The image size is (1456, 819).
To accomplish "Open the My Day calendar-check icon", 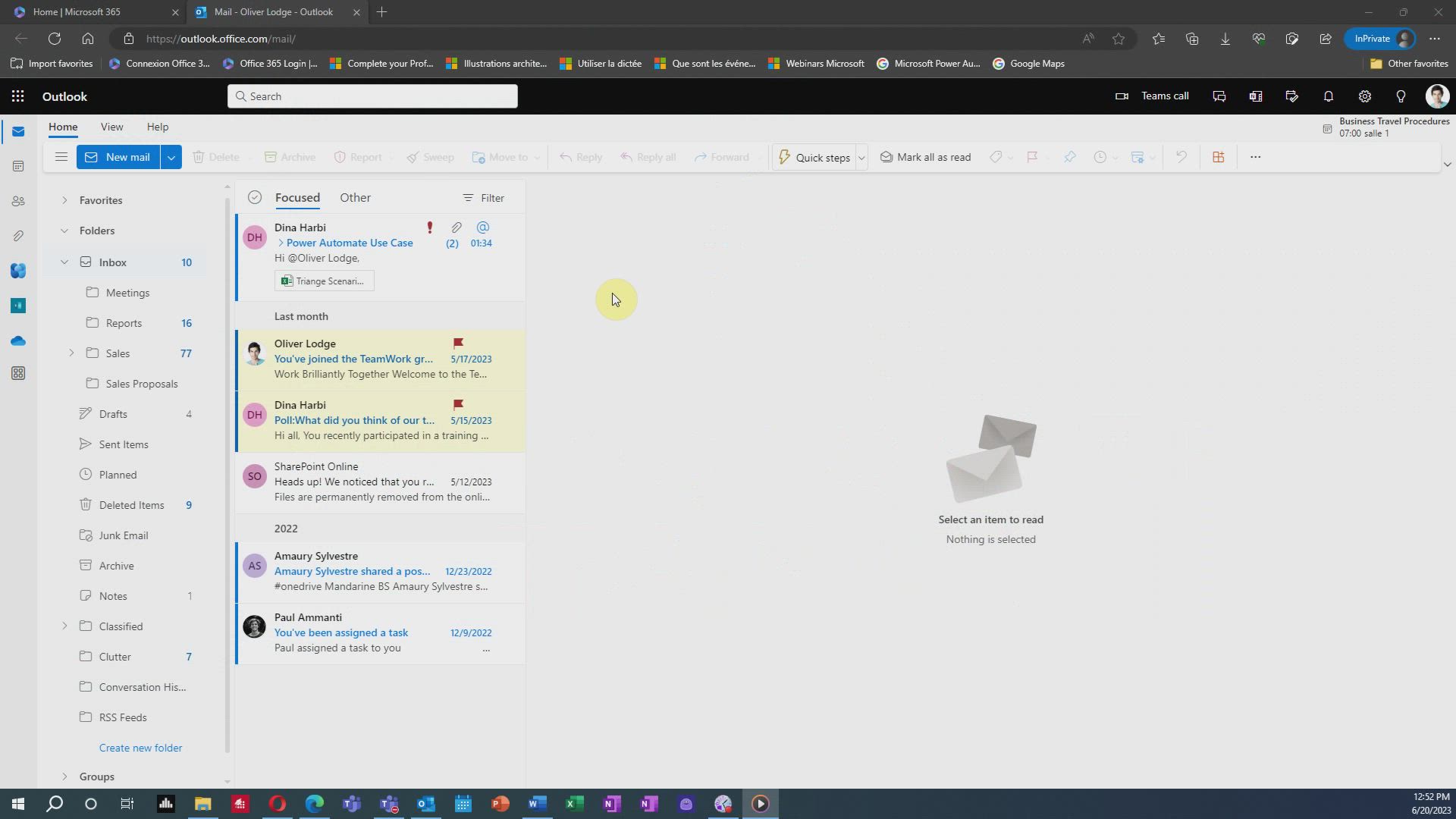I will click(x=1291, y=96).
